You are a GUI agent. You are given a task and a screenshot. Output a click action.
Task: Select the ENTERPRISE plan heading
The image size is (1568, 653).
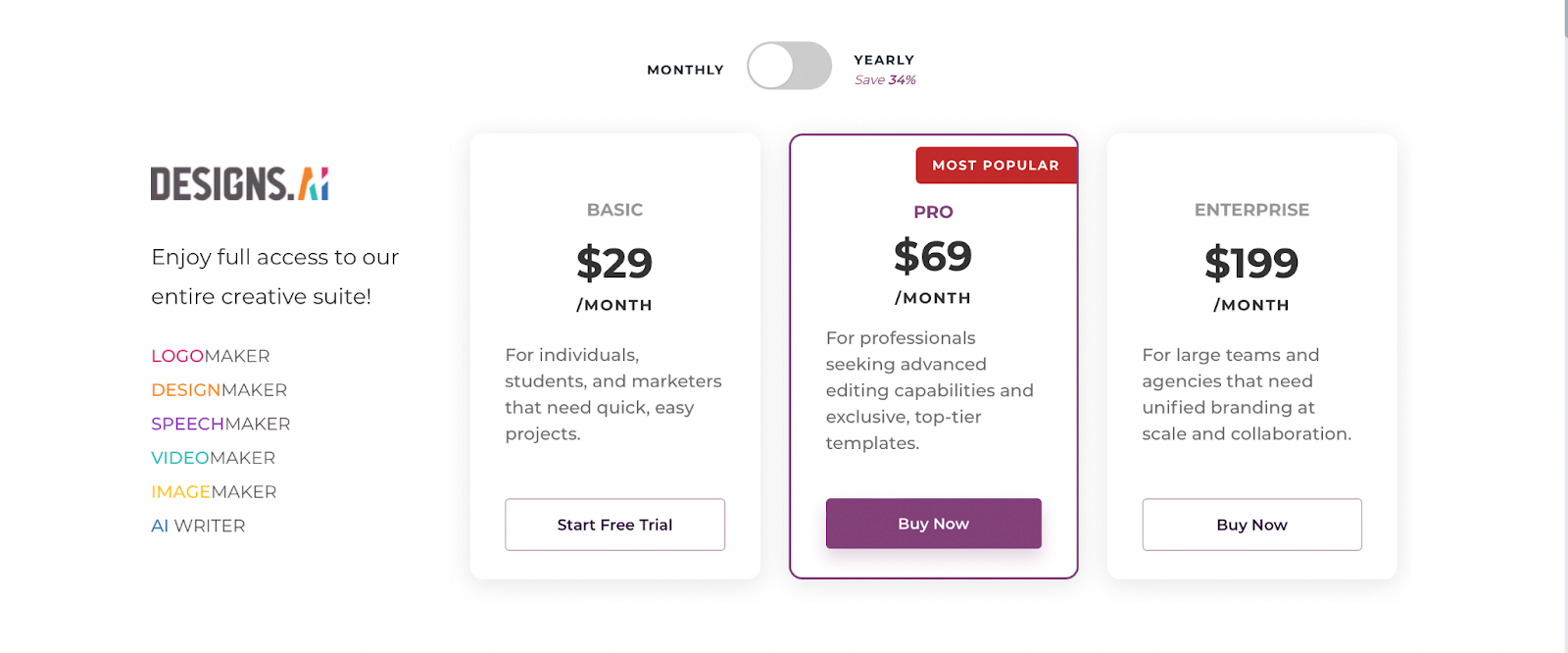click(1251, 210)
